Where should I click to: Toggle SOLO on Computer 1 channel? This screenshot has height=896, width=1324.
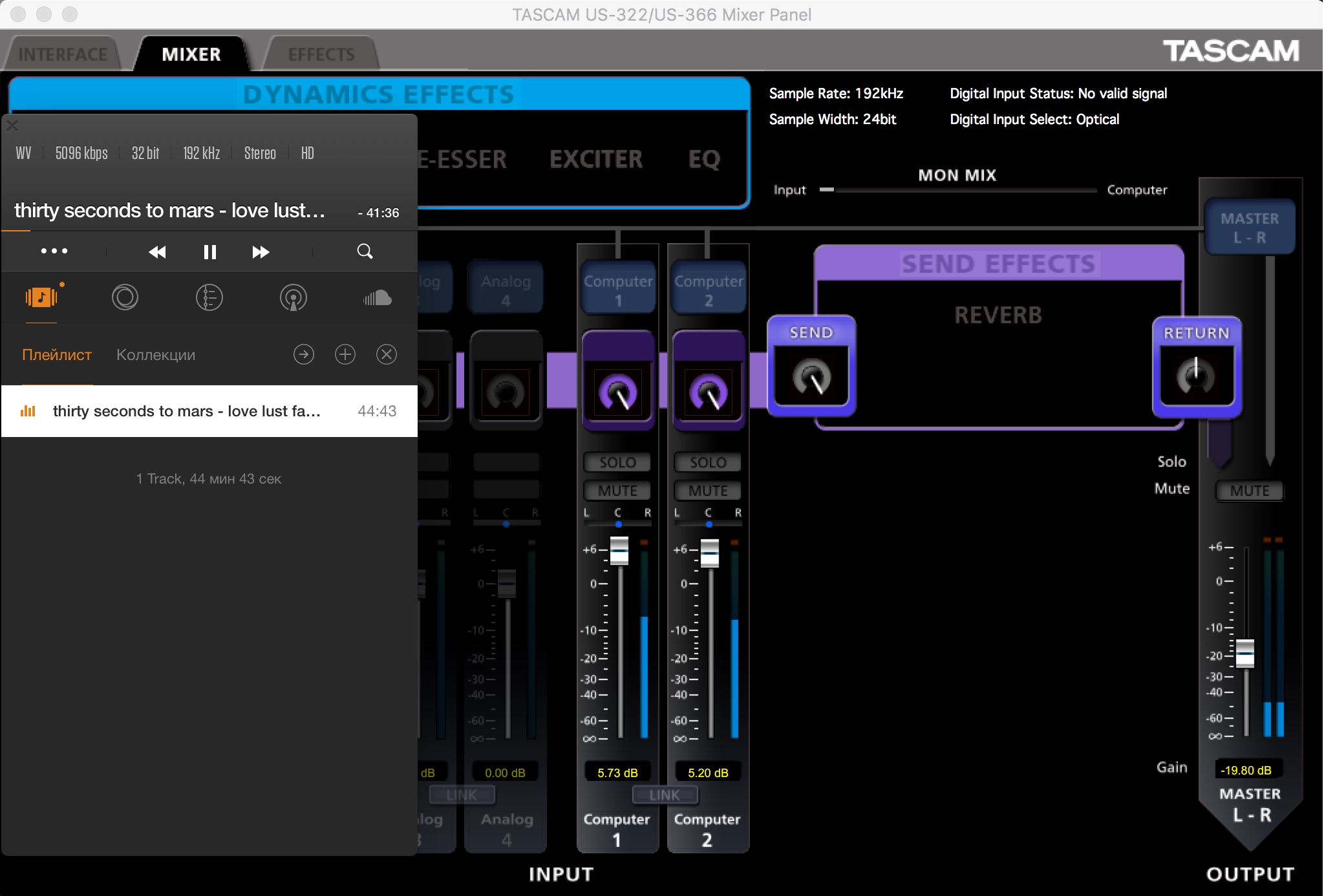coord(617,462)
